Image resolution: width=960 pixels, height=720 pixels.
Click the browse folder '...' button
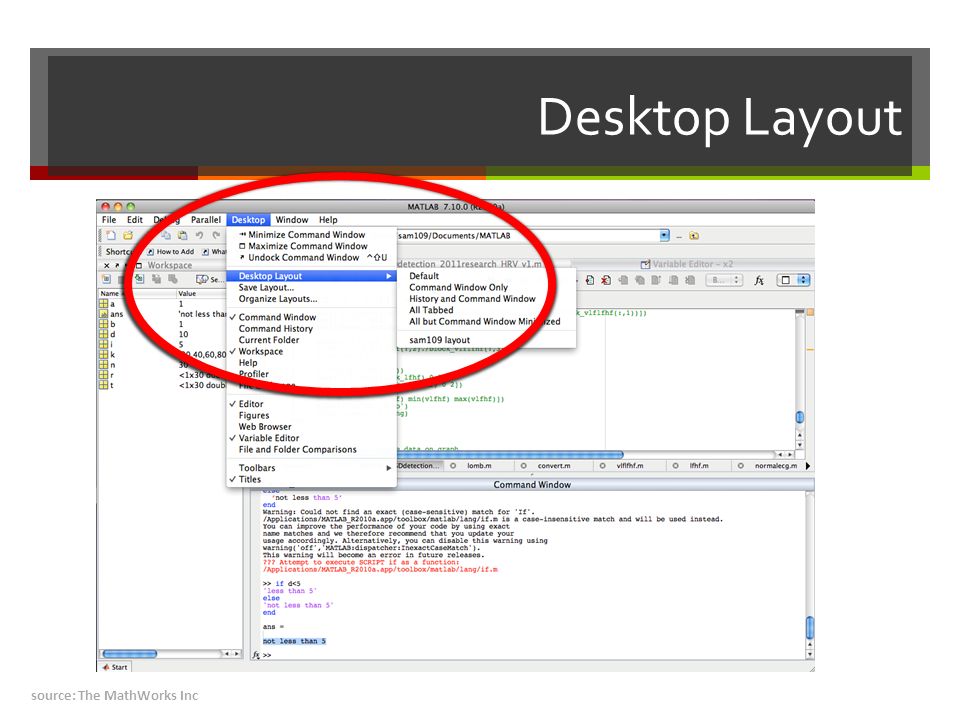(678, 236)
